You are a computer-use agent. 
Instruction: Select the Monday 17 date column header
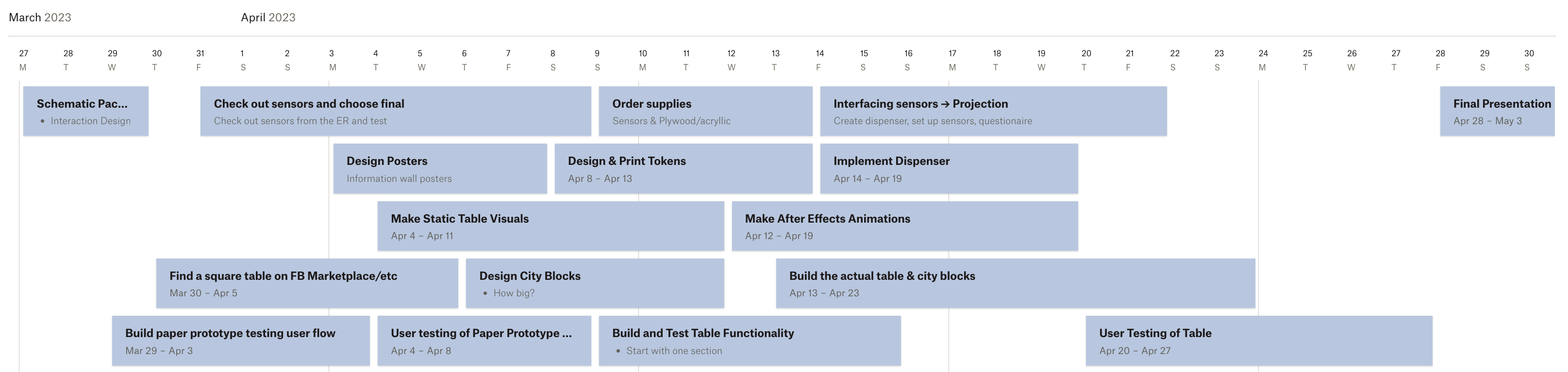tap(952, 60)
